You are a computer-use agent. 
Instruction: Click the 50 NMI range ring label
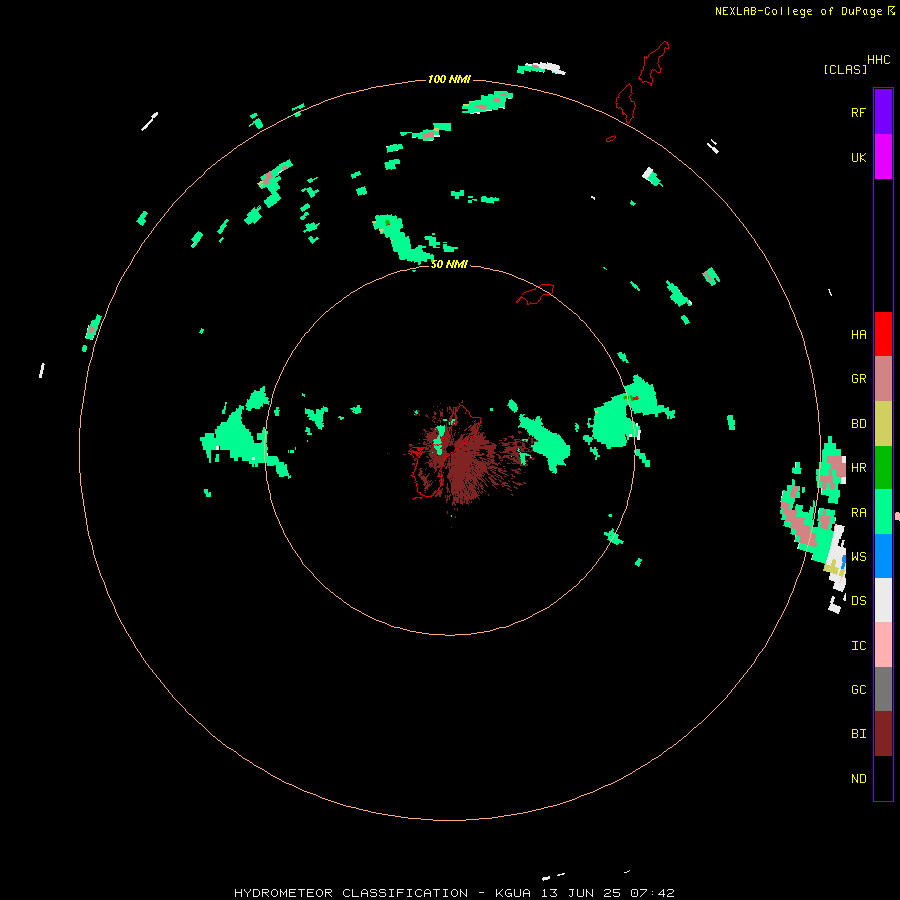pyautogui.click(x=449, y=264)
